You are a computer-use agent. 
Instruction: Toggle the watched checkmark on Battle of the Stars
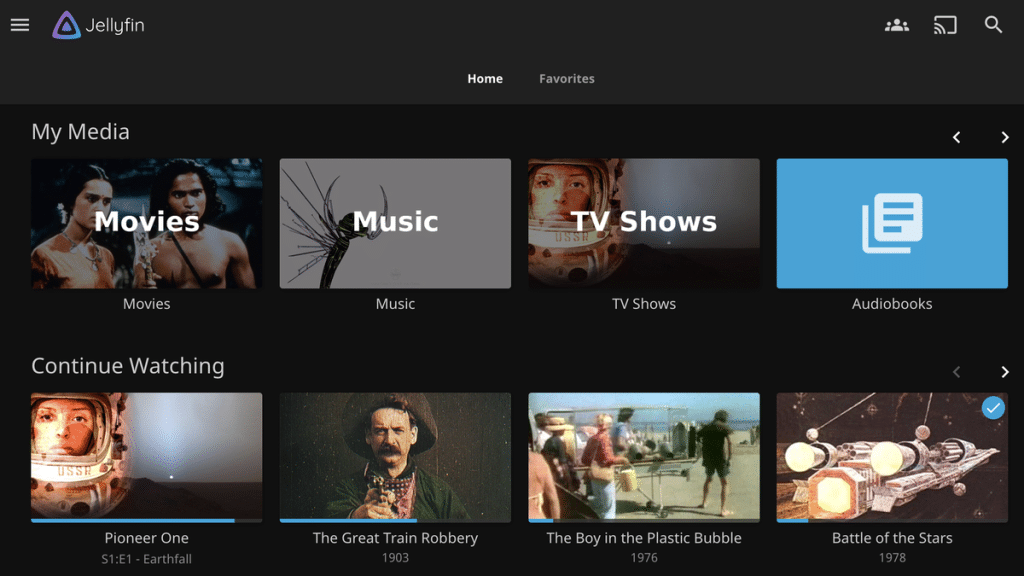[993, 408]
